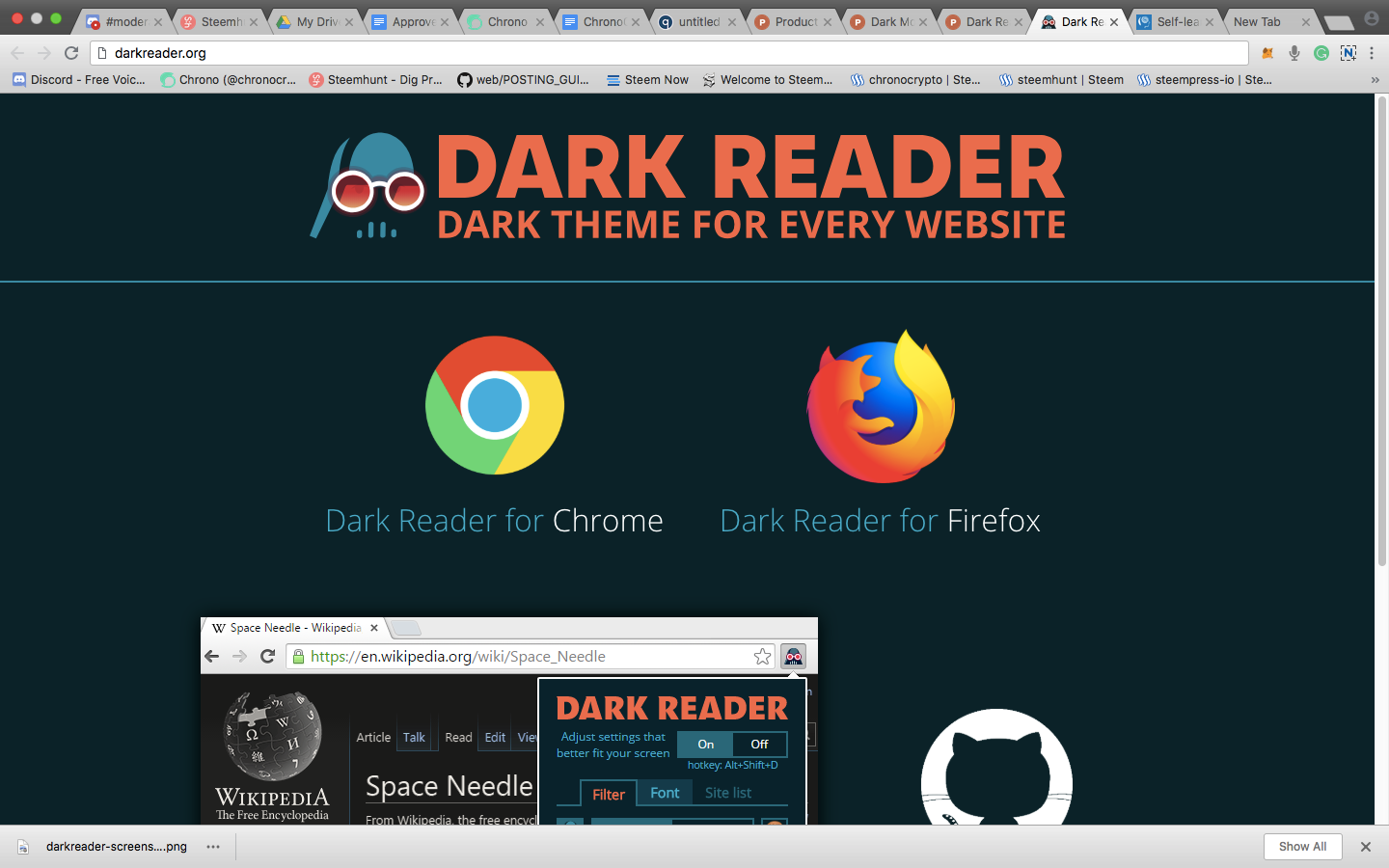This screenshot has width=1389, height=868.
Task: Open options menu for downloaded png file
Action: pos(213,847)
